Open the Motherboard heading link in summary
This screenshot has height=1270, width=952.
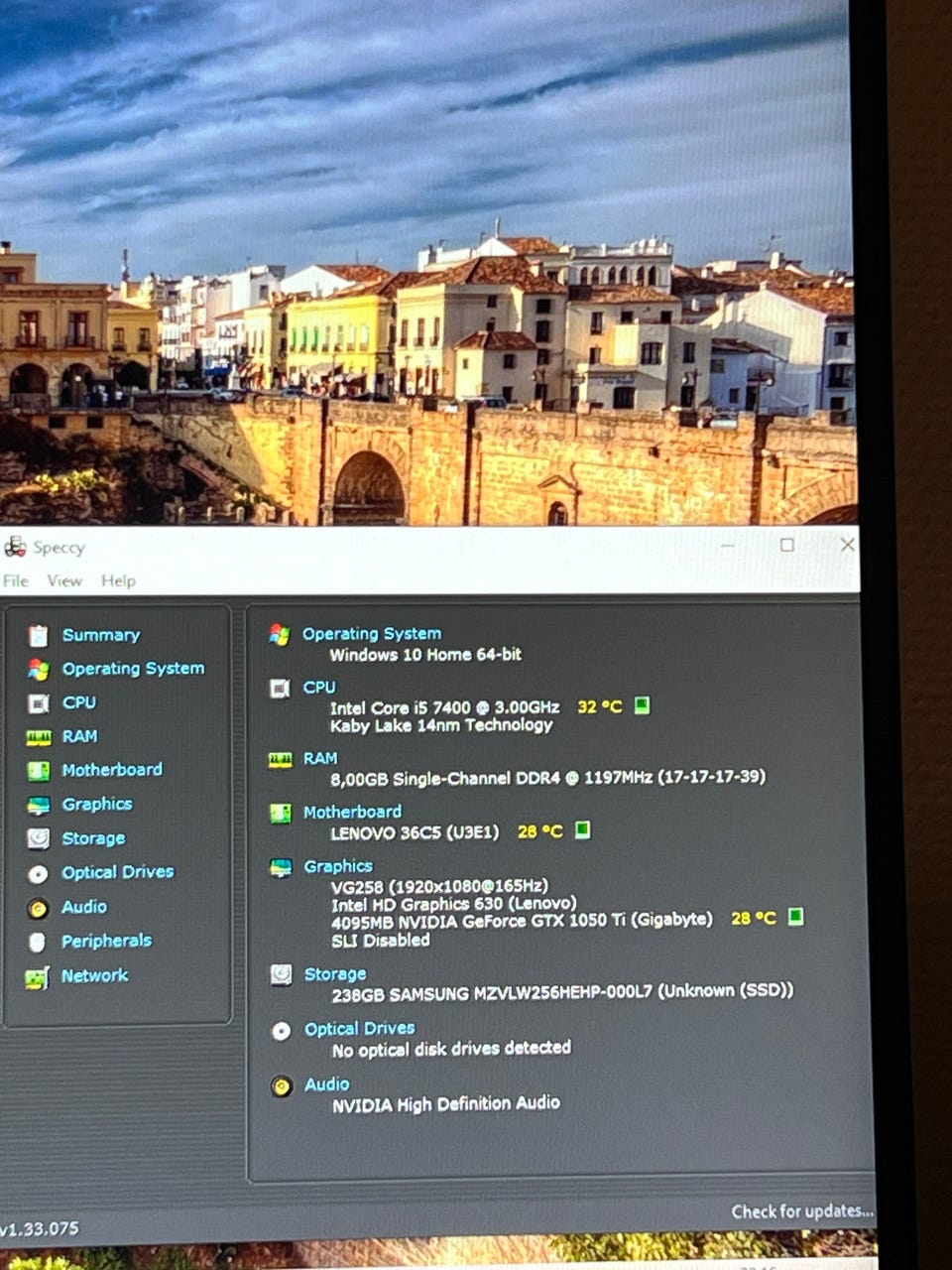click(352, 812)
